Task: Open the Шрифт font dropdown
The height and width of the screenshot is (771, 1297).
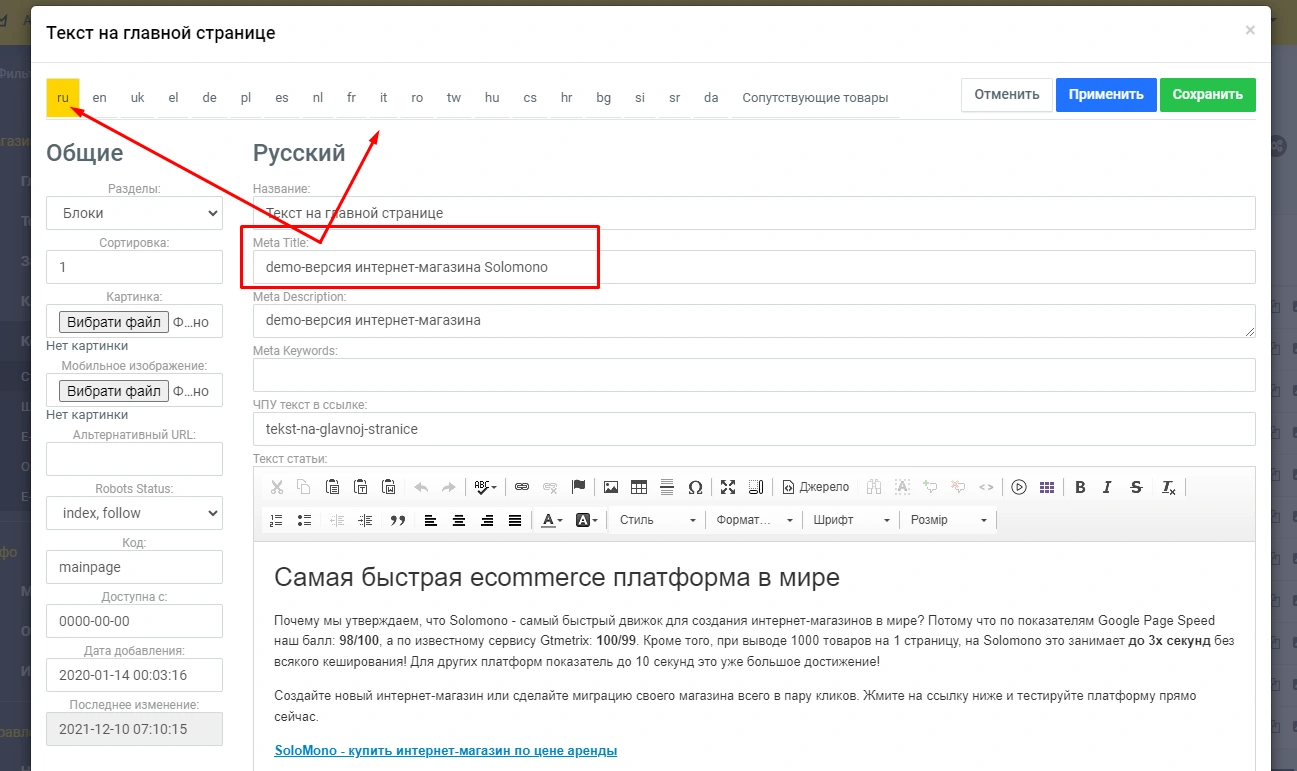Action: click(851, 520)
